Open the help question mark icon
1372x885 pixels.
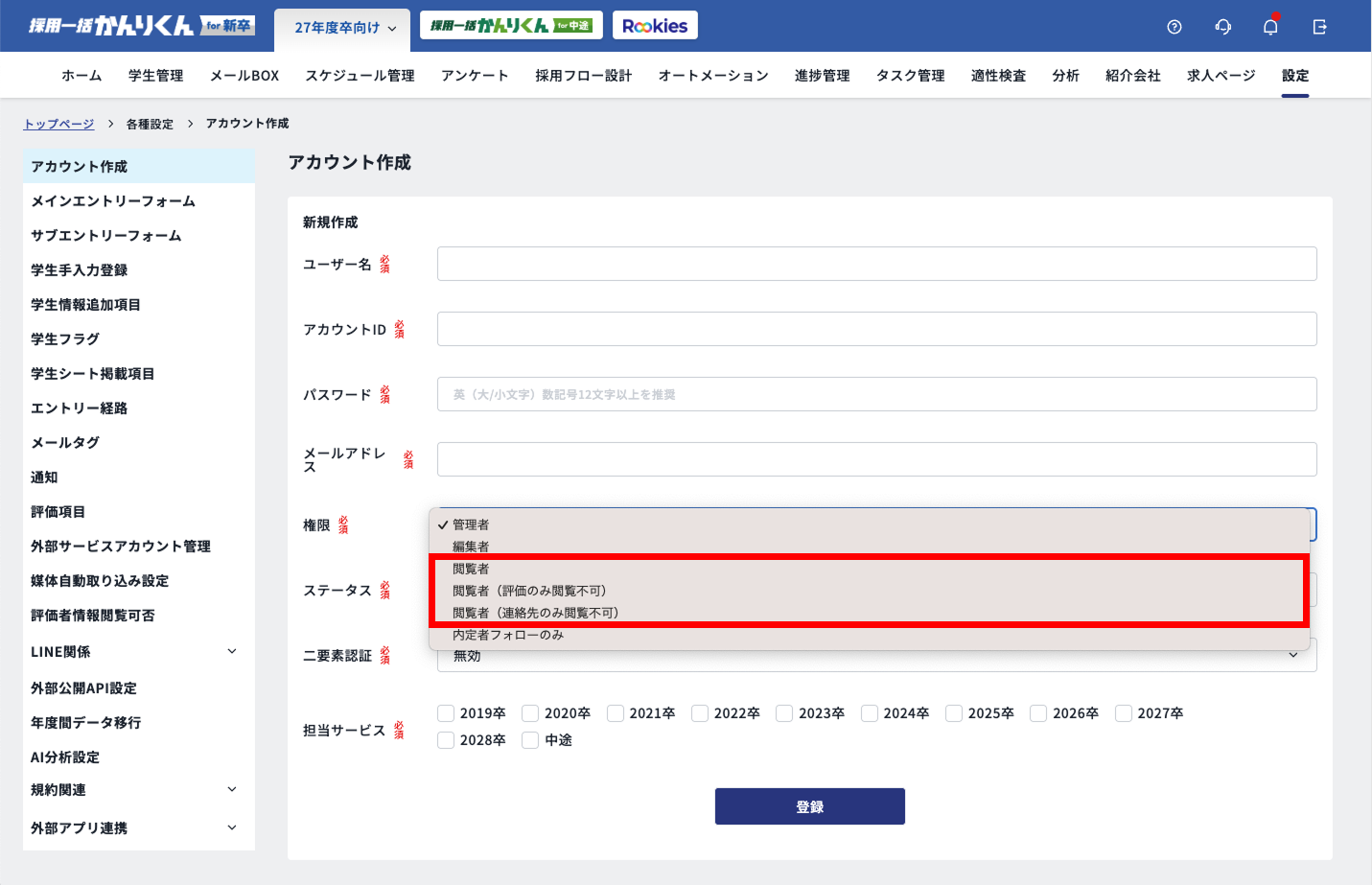point(1174,27)
